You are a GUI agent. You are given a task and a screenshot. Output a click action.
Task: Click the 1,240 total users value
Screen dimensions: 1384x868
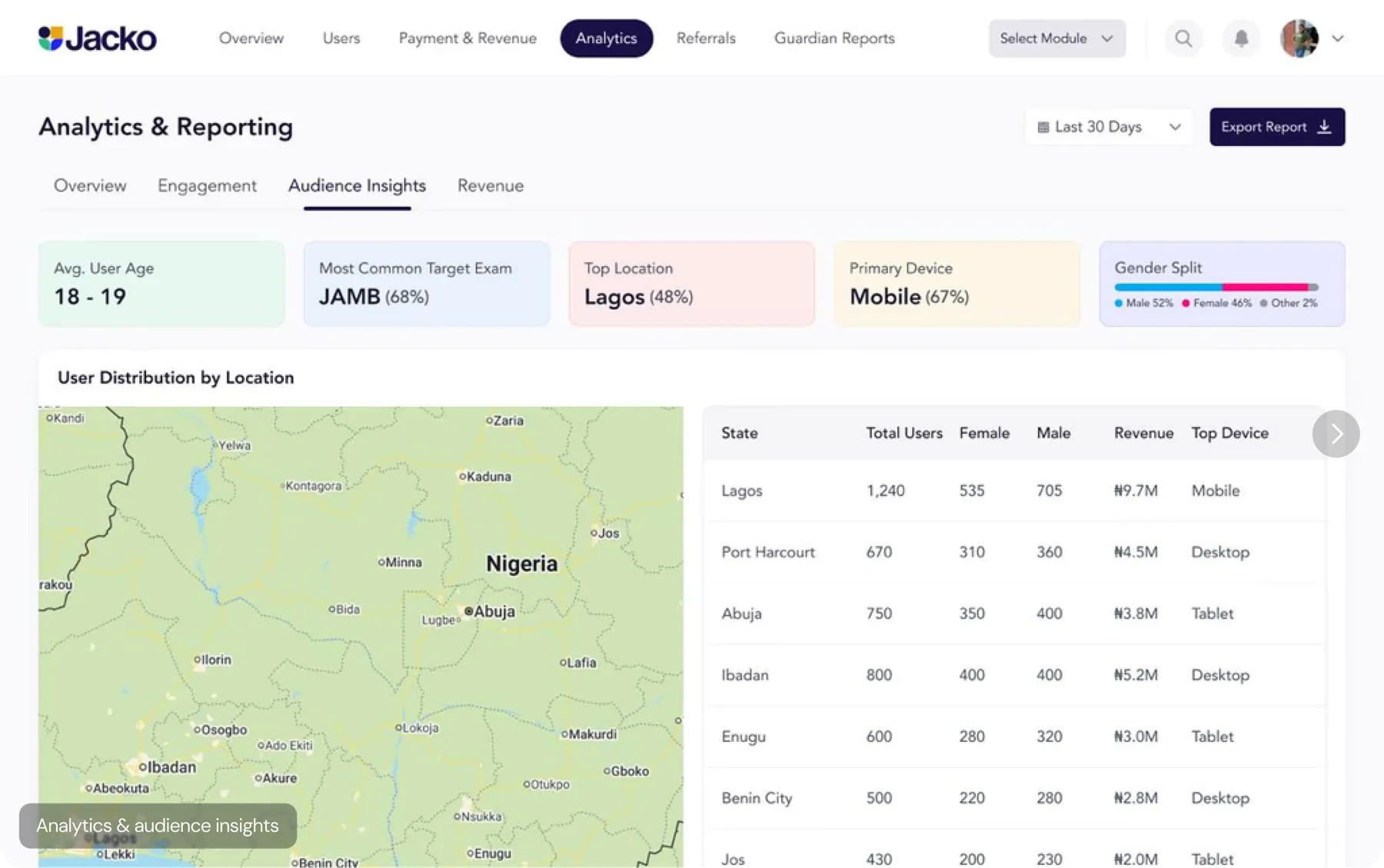(886, 491)
